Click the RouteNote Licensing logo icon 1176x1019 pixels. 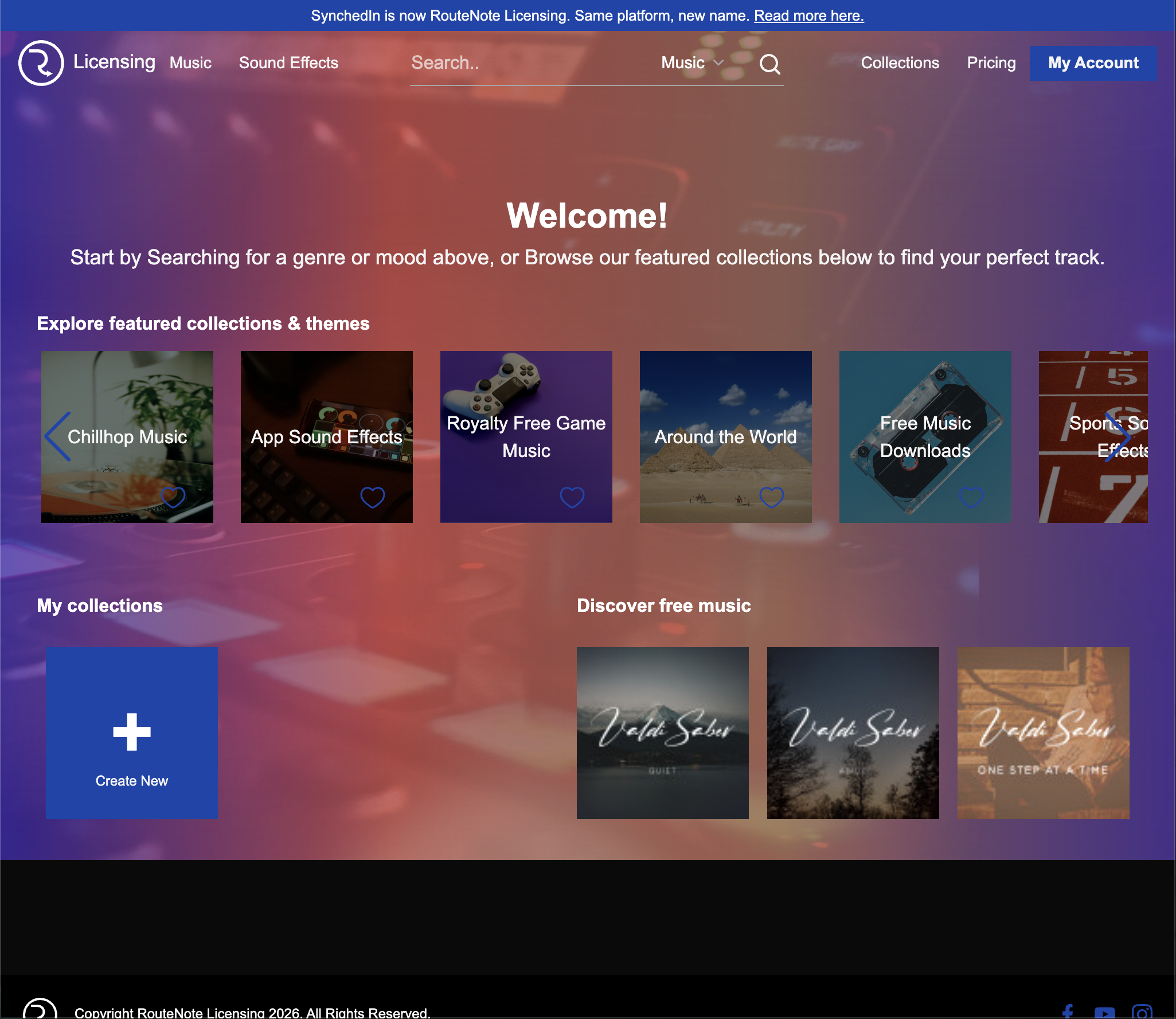coord(41,63)
